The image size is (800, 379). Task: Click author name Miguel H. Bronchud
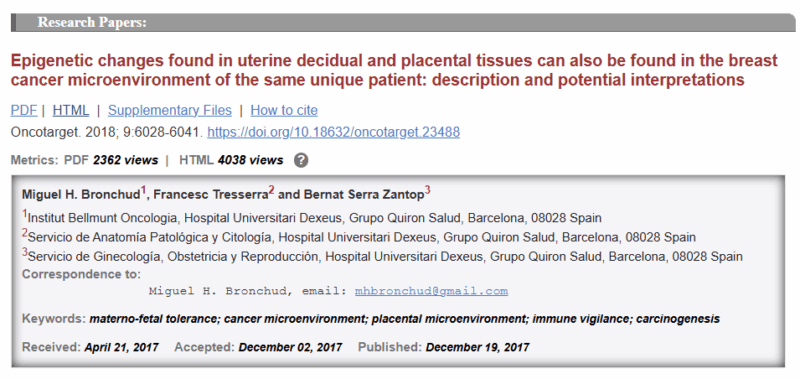point(81,194)
